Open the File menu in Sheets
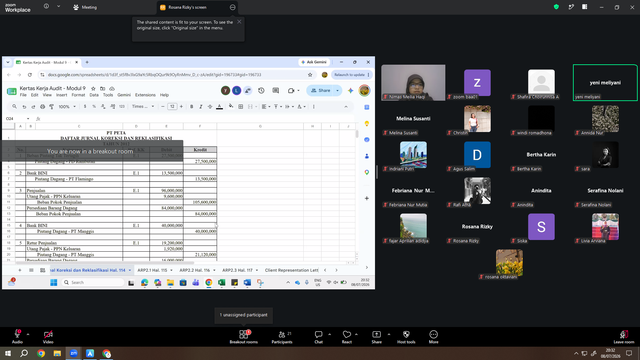 [x=23, y=95]
